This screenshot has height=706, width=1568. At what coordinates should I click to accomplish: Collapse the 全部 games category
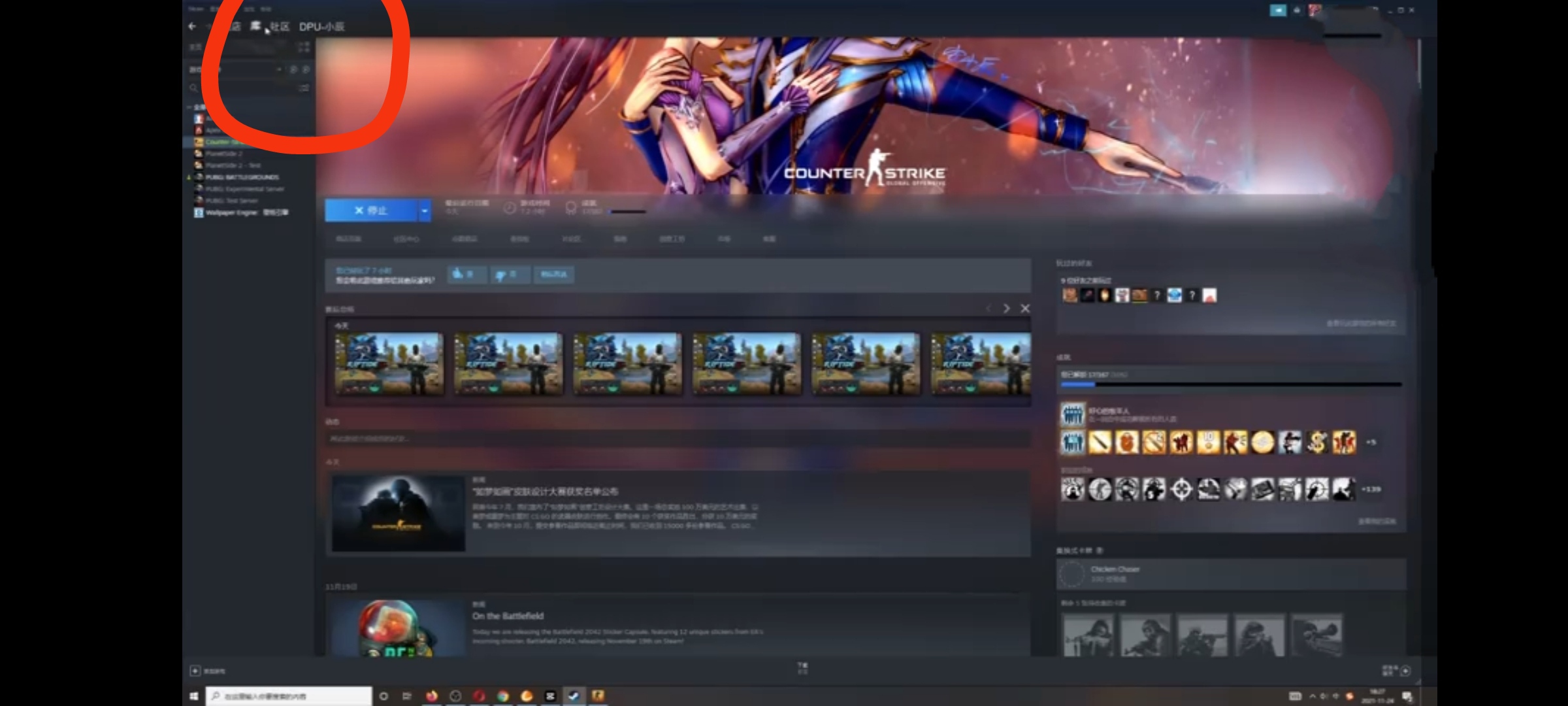(x=189, y=107)
